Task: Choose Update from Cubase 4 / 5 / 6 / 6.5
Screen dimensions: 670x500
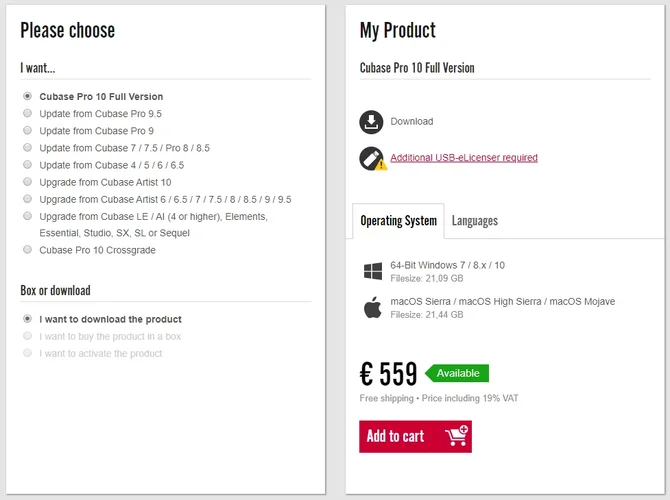Action: pos(27,165)
